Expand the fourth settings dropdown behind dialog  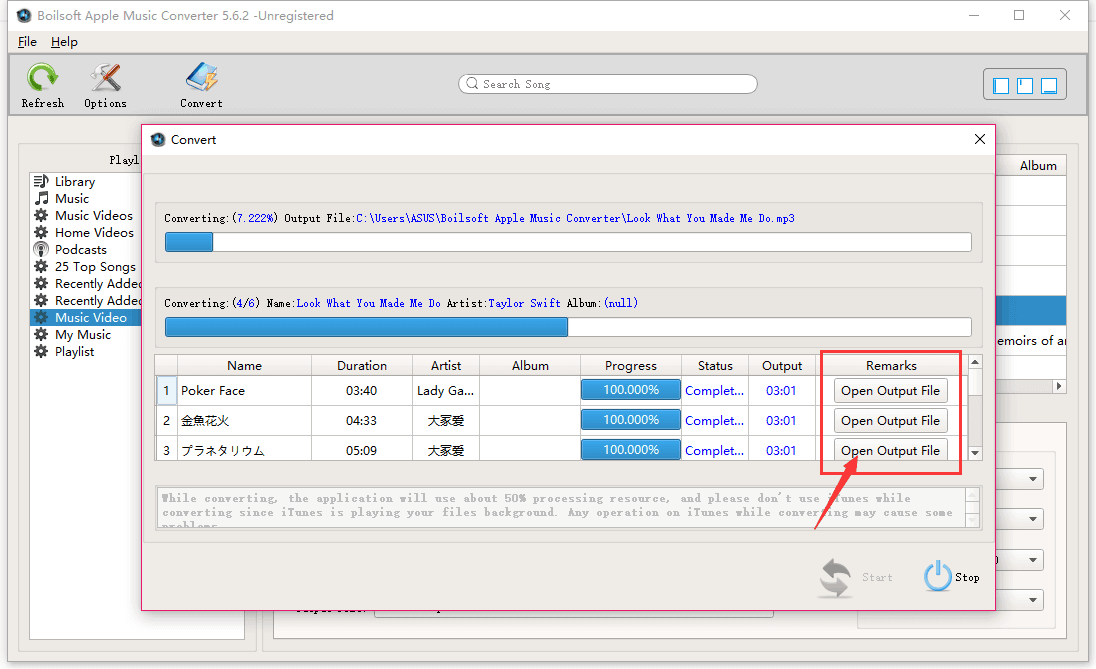click(1032, 600)
